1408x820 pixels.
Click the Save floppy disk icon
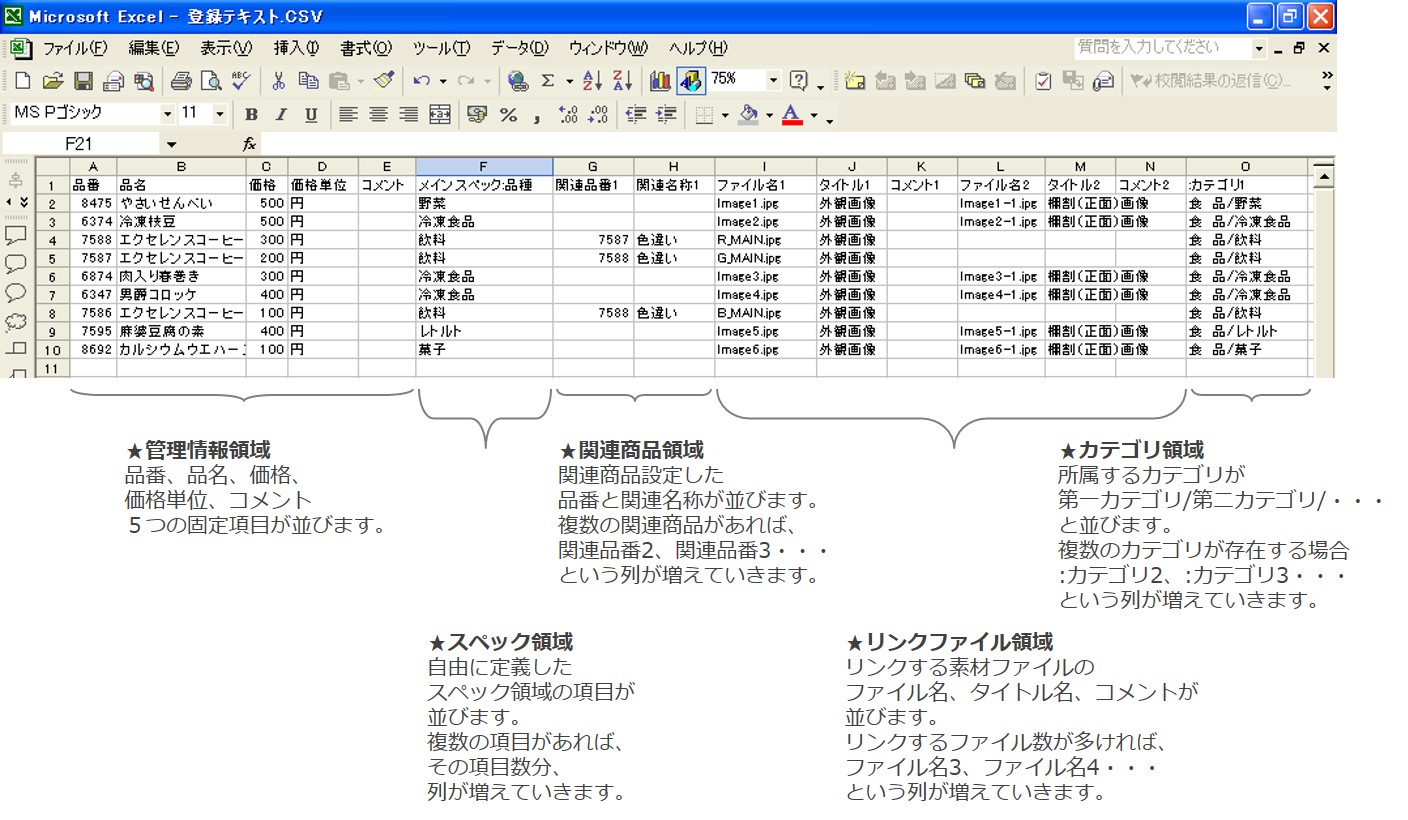tap(84, 81)
